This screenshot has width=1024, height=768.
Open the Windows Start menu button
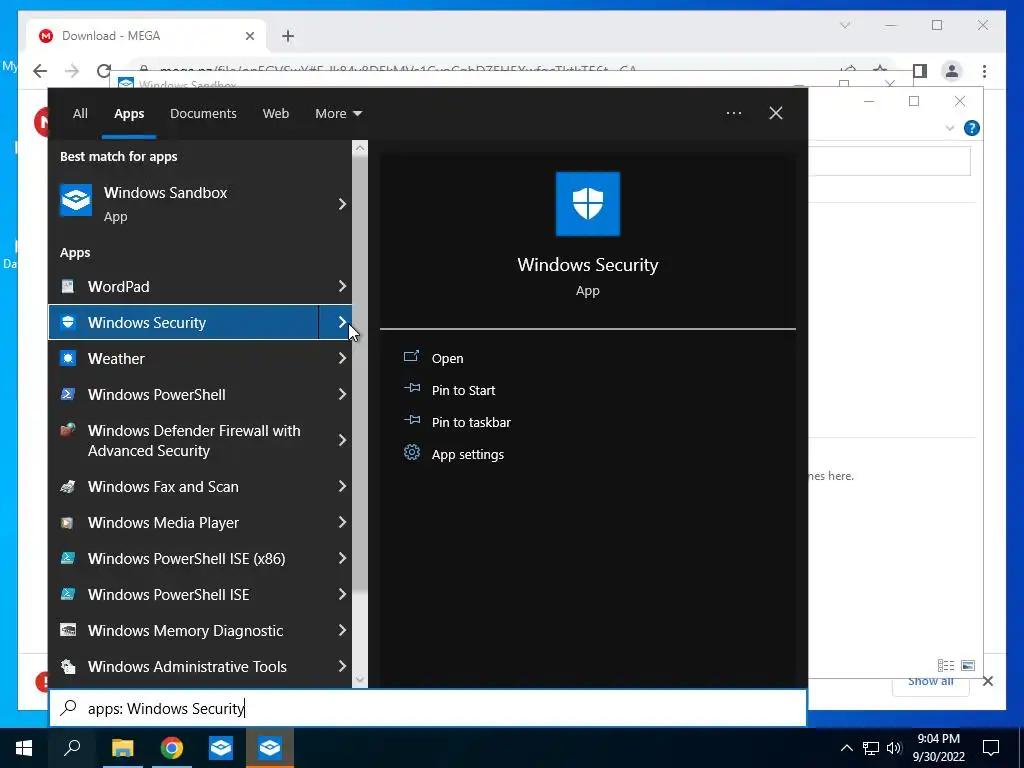[x=24, y=748]
